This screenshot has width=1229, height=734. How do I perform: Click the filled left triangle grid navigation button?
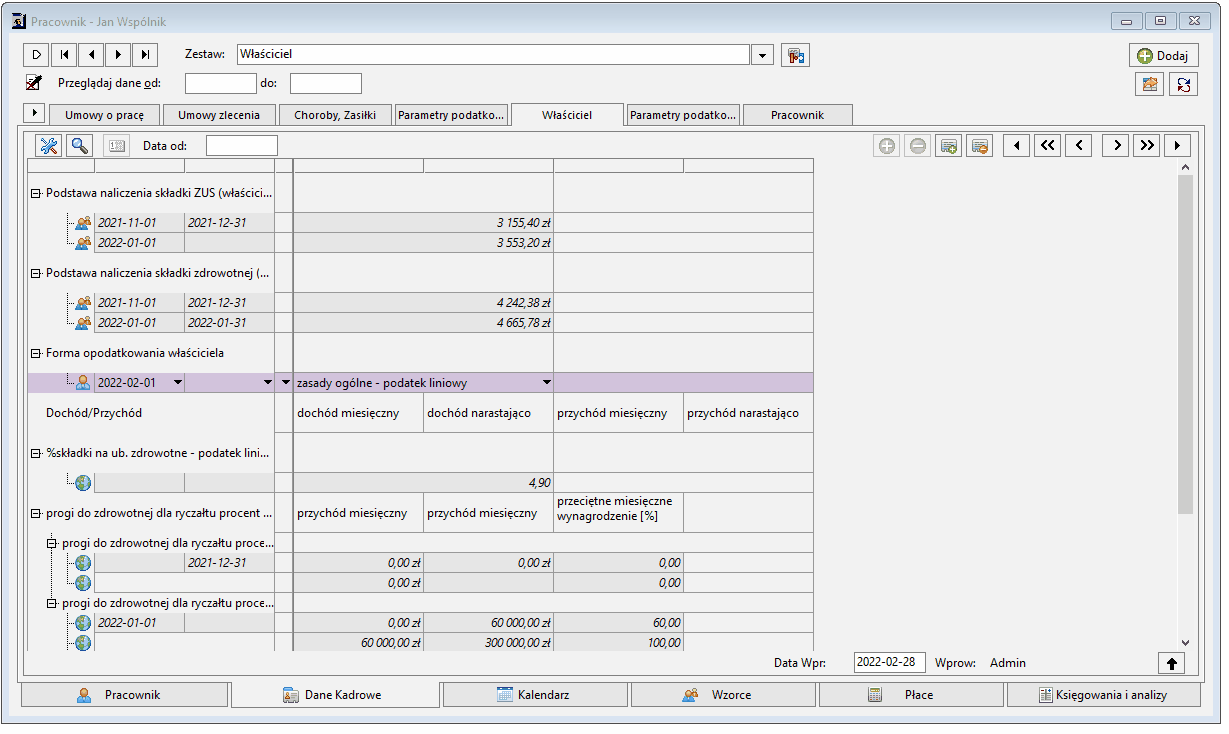pyautogui.click(x=1016, y=146)
